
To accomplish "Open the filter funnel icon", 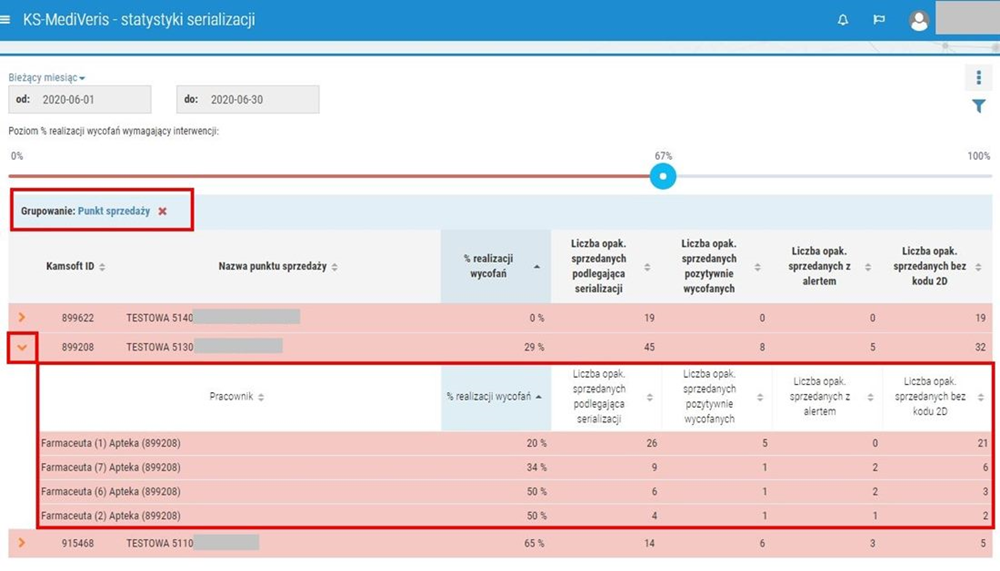I will (979, 107).
